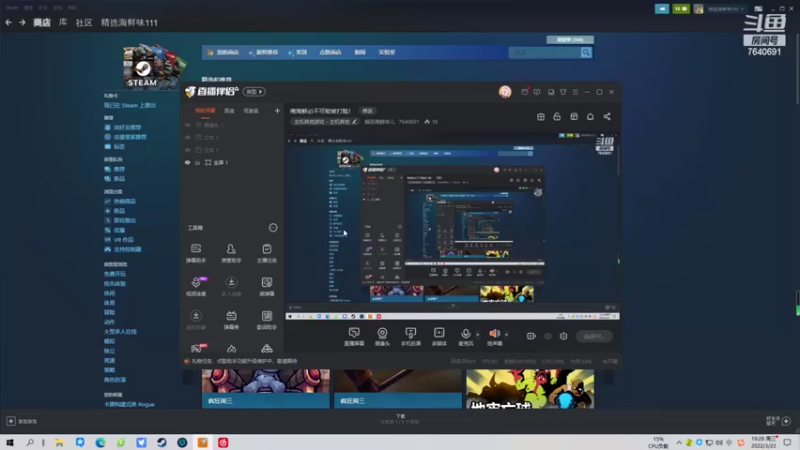This screenshot has width=800, height=450.
Task: Open the 弹幕助手 tool in the toolbox
Action: pyautogui.click(x=196, y=253)
